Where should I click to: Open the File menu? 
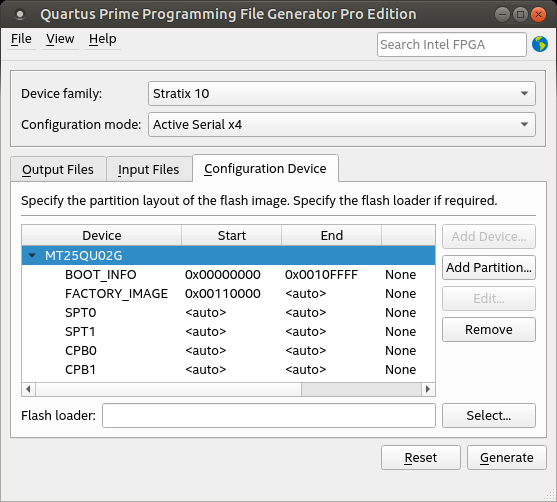pyautogui.click(x=21, y=39)
